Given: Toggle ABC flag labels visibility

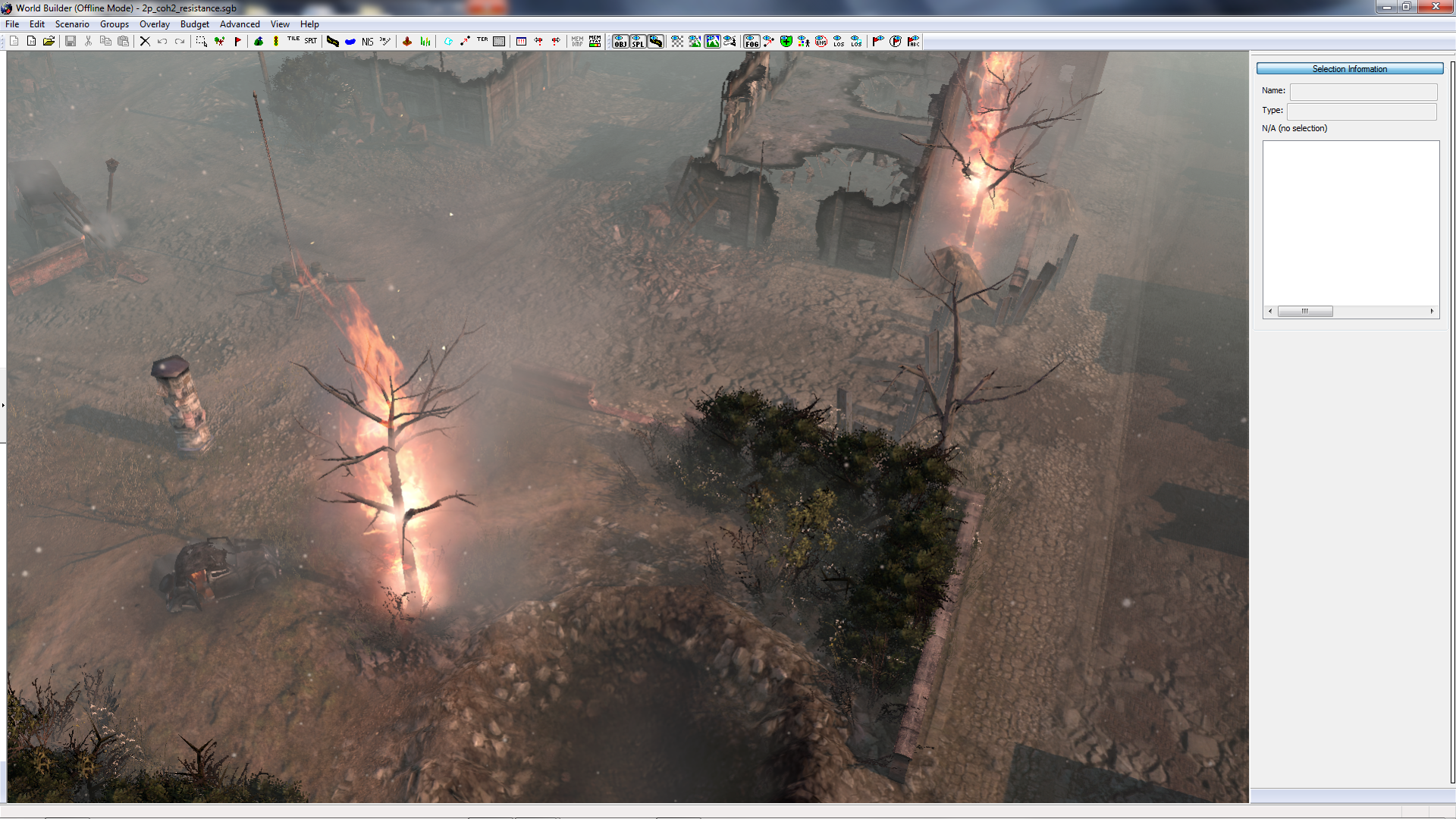Looking at the screenshot, I should click(913, 41).
